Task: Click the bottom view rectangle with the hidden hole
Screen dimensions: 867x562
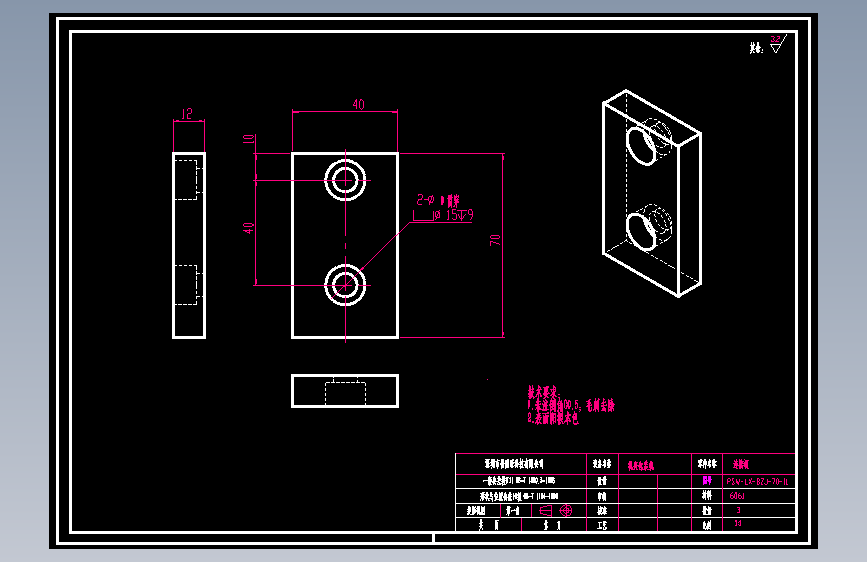Action: (x=345, y=391)
